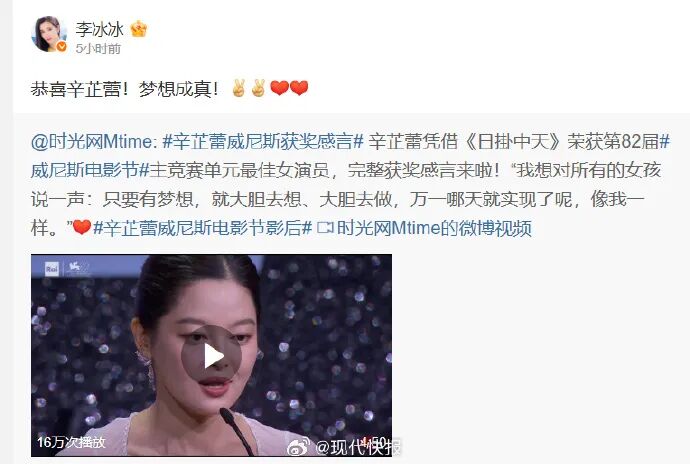Image resolution: width=690 pixels, height=464 pixels.
Task: Click post text 恭喜辛芷蕾！梦想成真！
Action: (125, 89)
